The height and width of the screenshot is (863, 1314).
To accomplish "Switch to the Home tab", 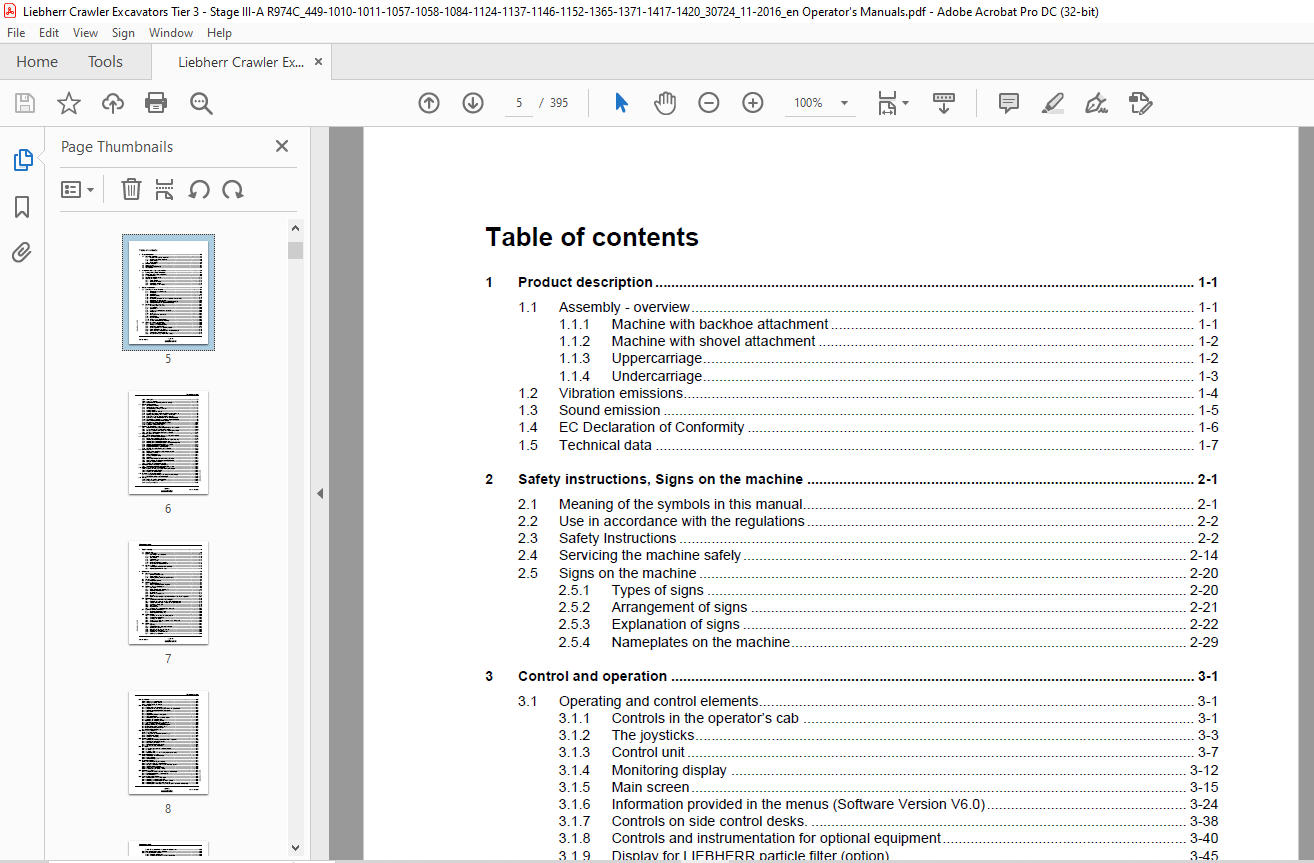I will click(x=37, y=62).
